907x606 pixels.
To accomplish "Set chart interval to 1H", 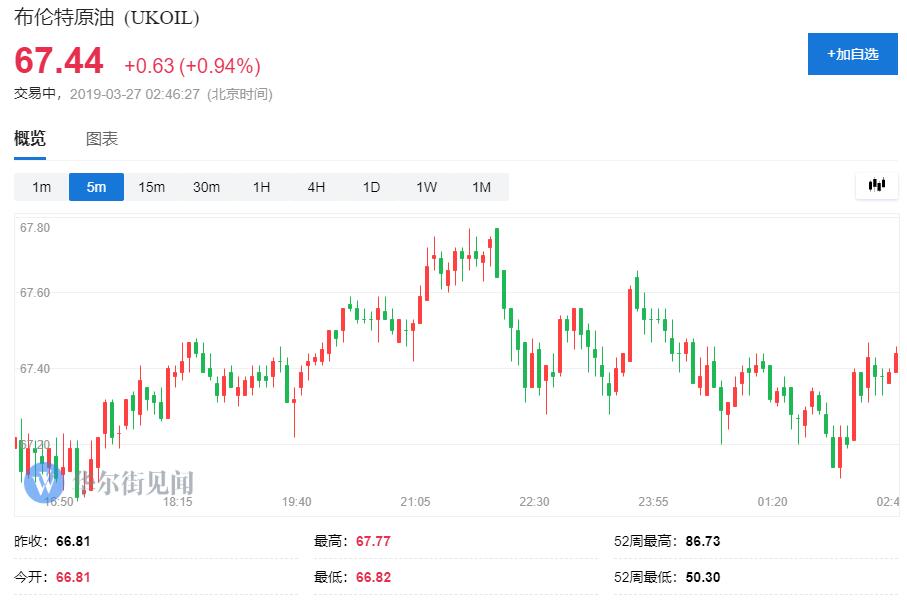I will (261, 187).
